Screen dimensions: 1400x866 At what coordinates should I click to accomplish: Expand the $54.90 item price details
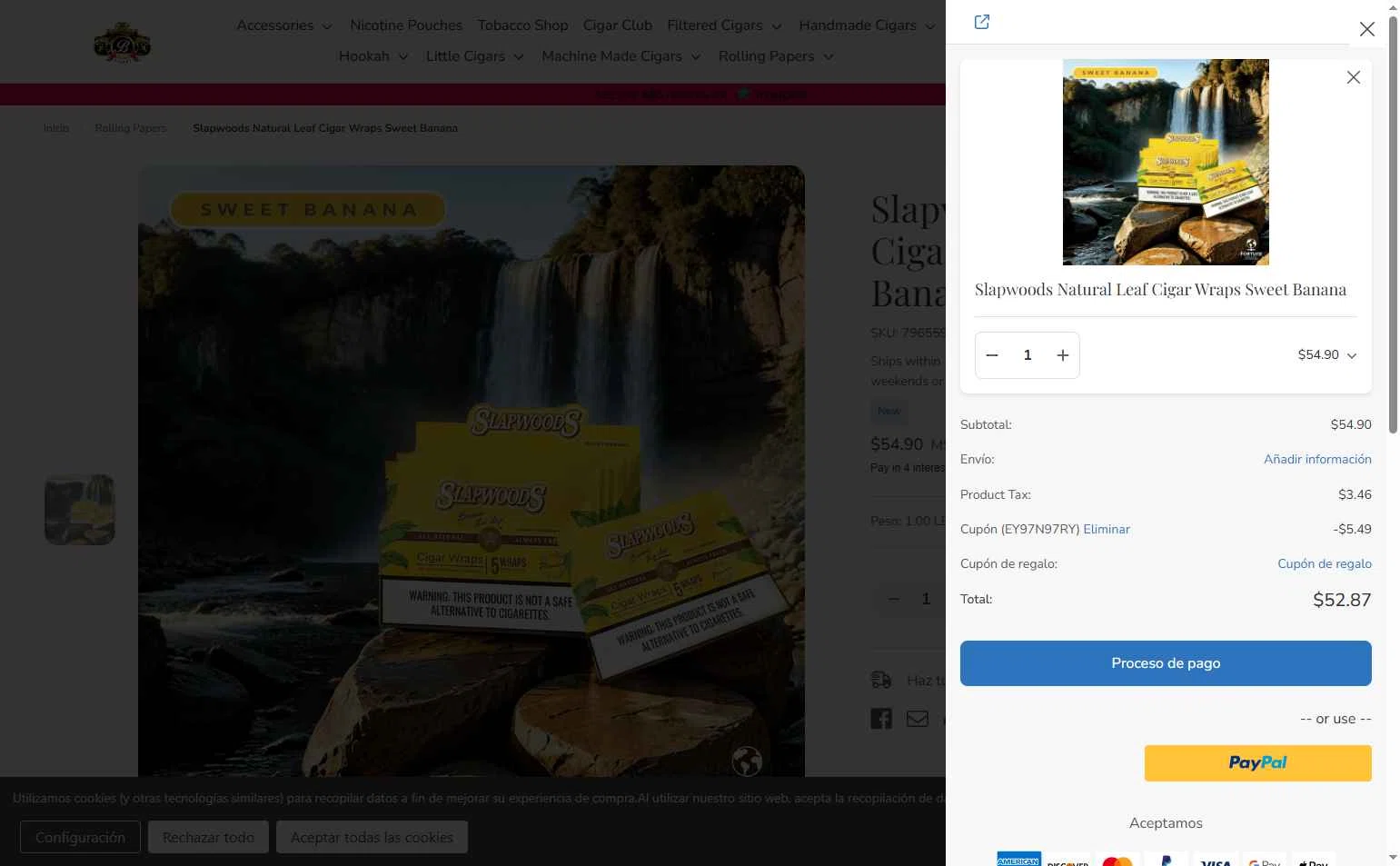click(x=1327, y=355)
